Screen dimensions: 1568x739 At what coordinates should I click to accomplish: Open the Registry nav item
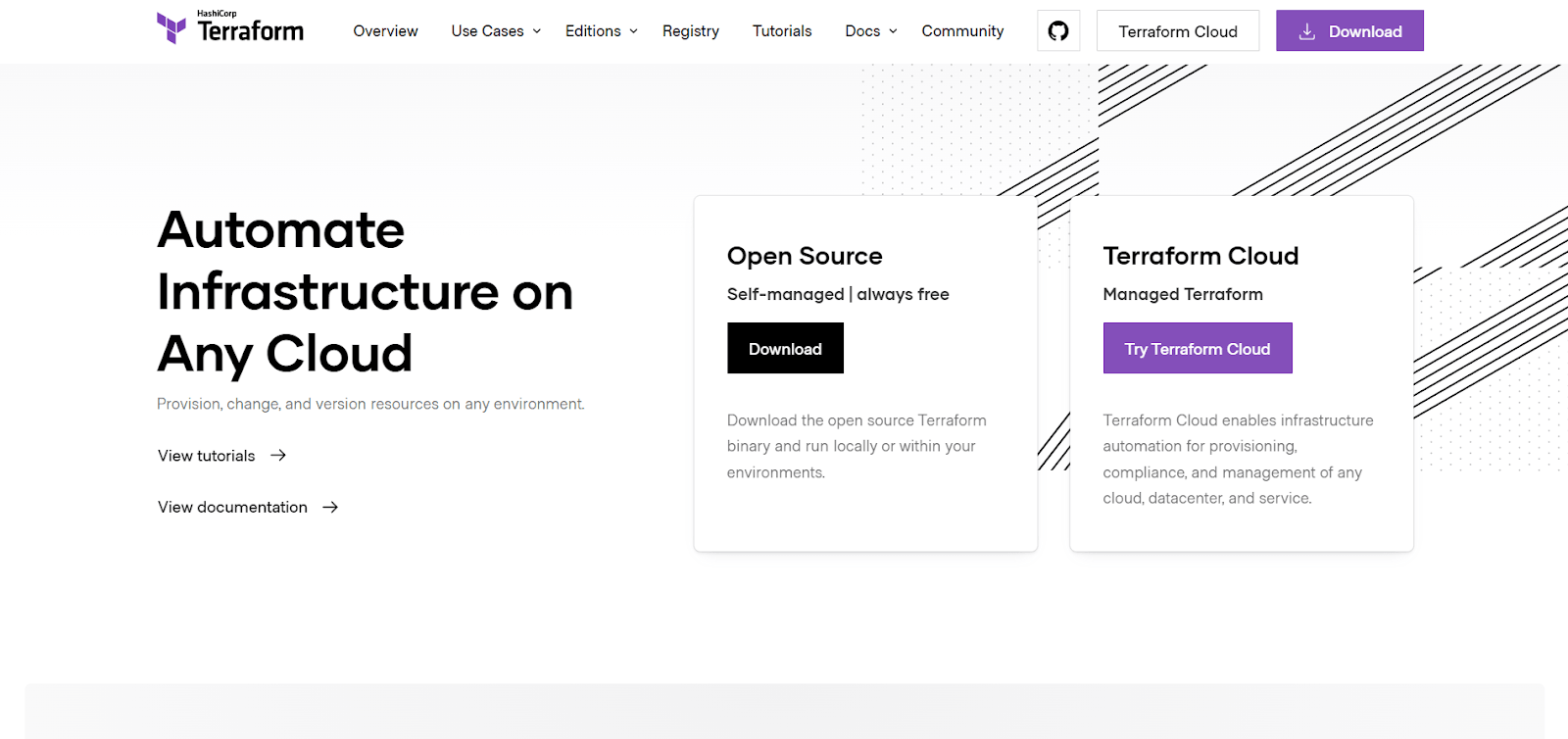pyautogui.click(x=690, y=31)
